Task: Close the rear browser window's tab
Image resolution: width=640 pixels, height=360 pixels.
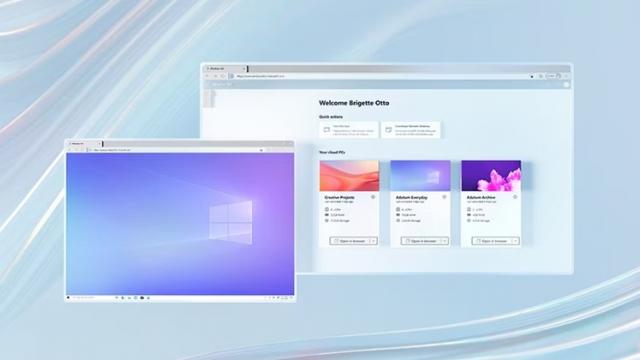Action: tap(244, 69)
